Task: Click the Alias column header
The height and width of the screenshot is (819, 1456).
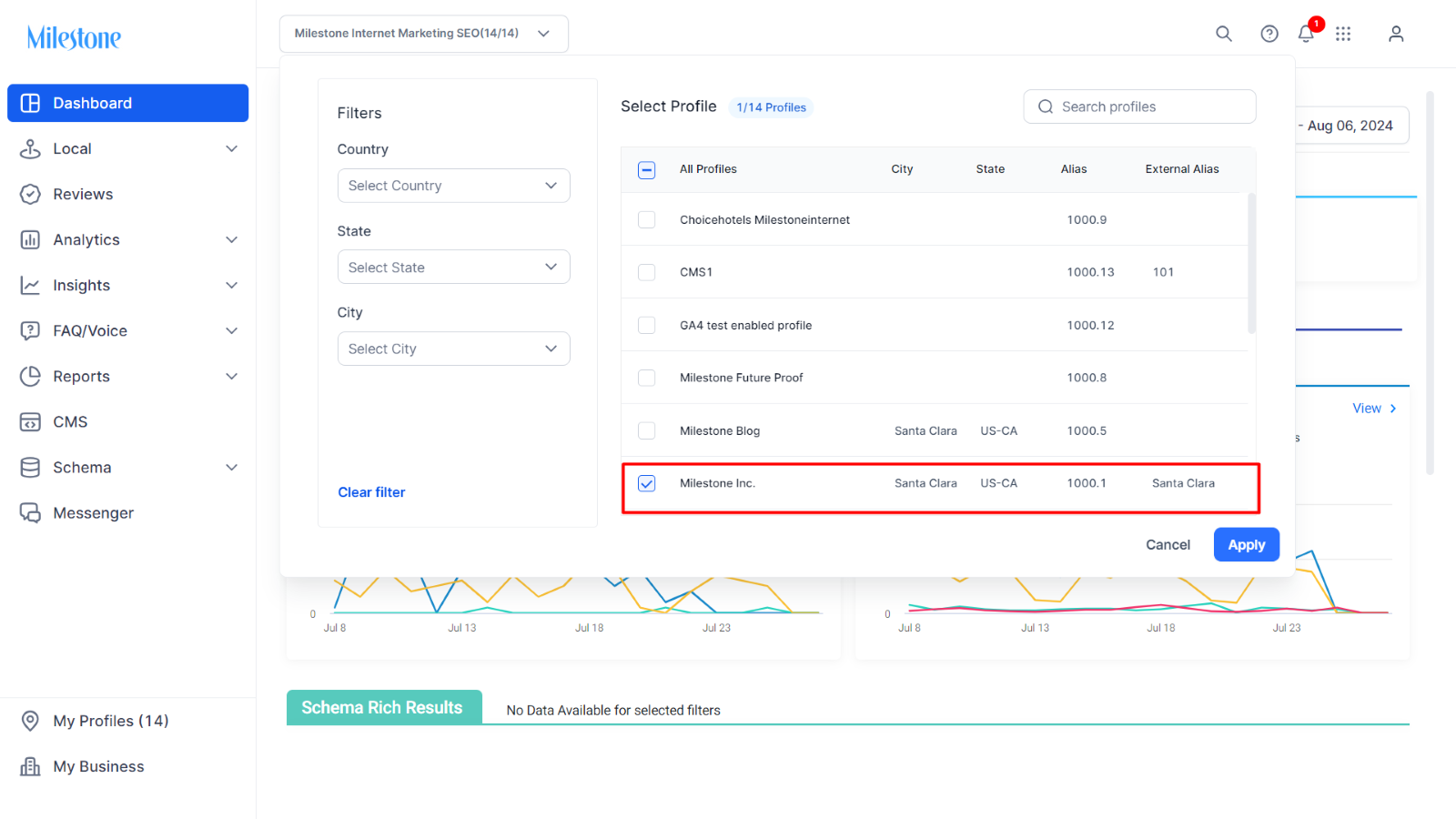Action: point(1074,169)
